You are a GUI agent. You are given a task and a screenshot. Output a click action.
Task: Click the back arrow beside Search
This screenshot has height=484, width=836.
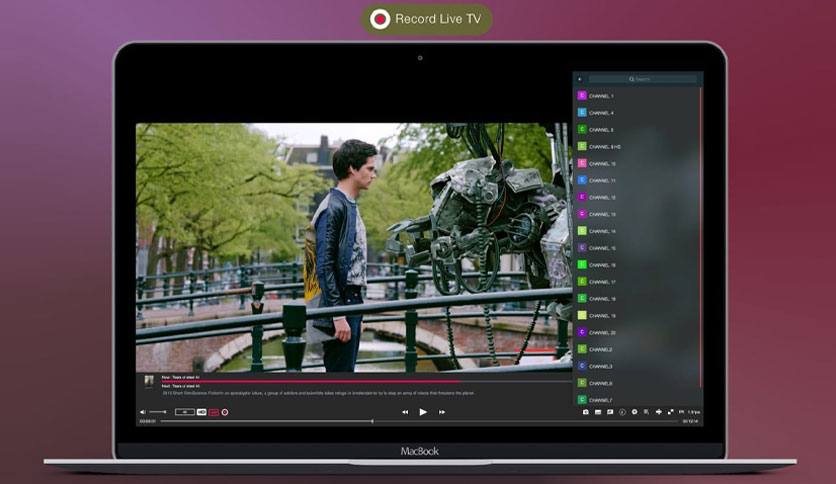[x=580, y=79]
